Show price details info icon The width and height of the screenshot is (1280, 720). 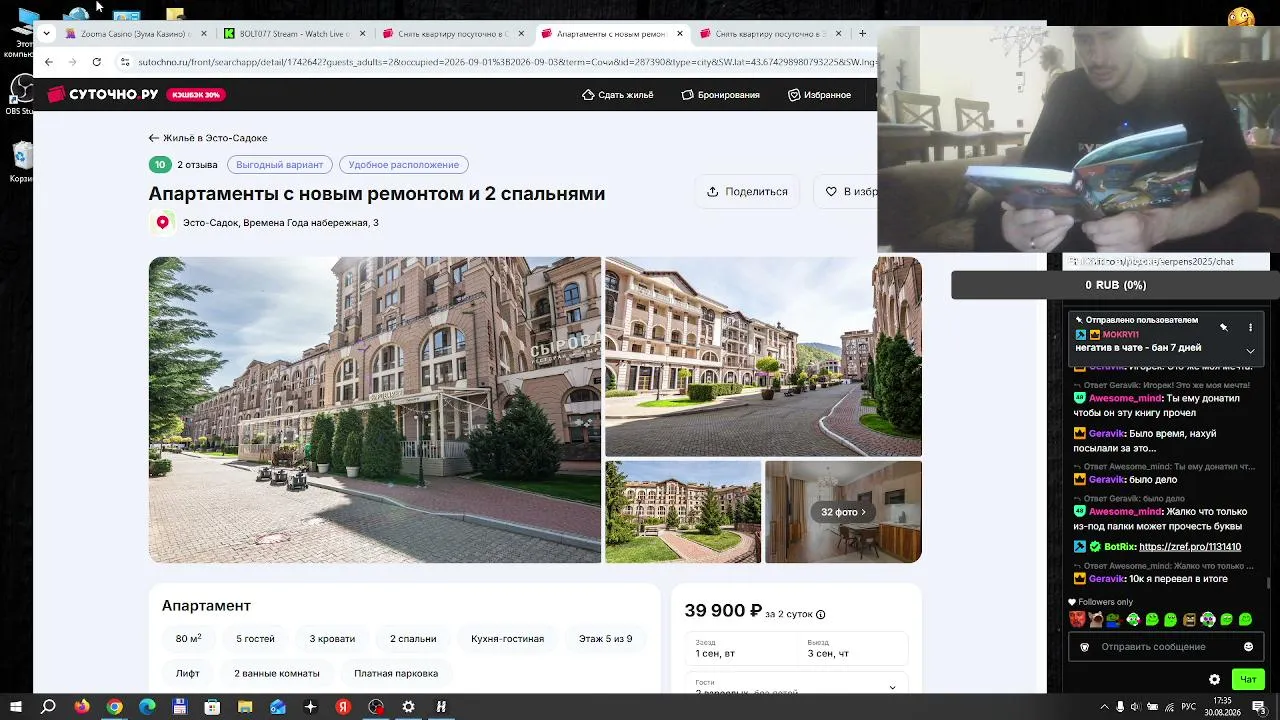pyautogui.click(x=821, y=615)
